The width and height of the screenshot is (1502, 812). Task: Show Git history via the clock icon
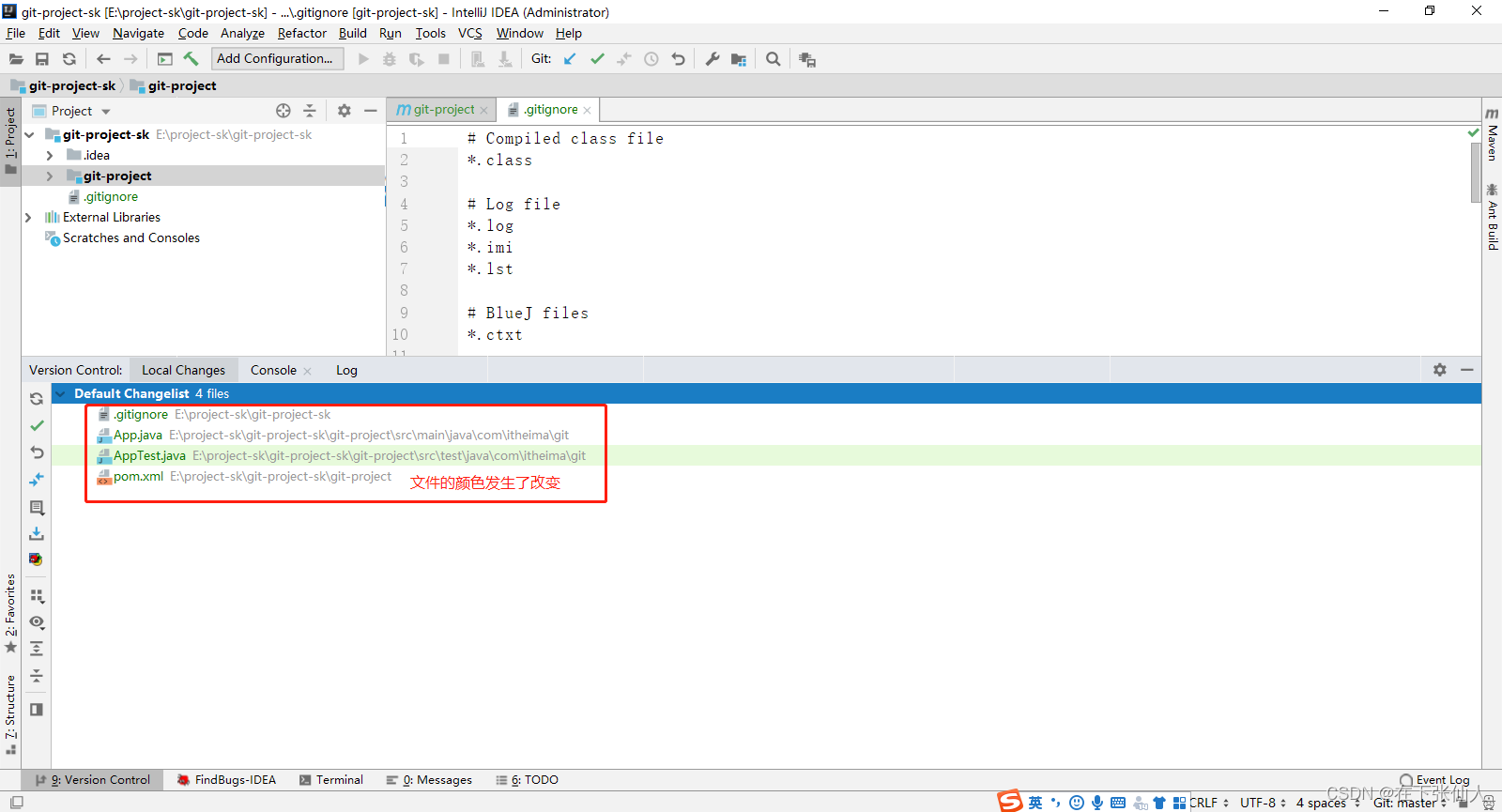click(651, 59)
